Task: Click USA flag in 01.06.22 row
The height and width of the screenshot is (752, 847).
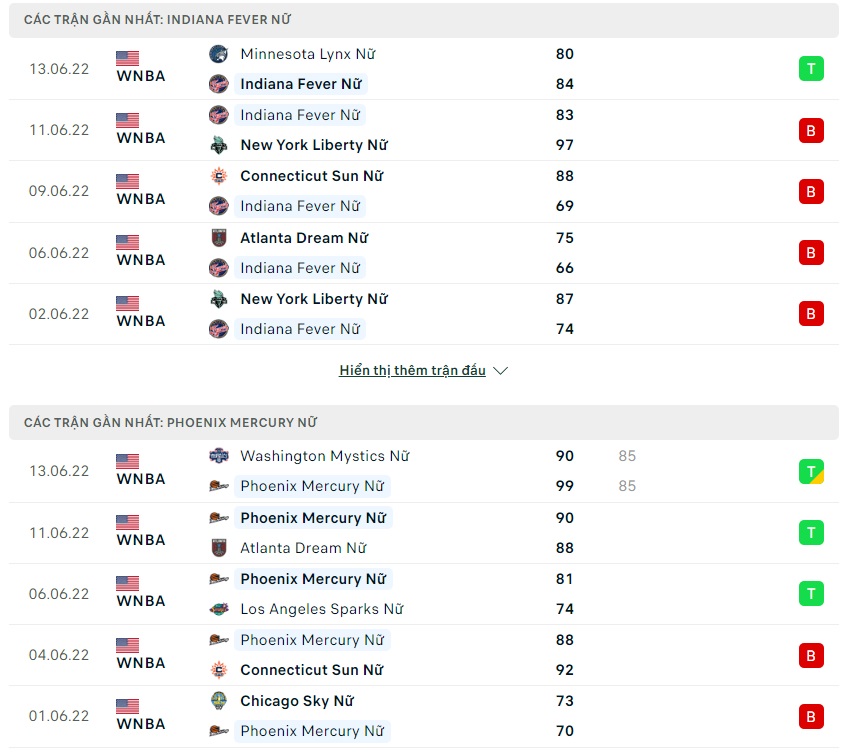Action: 127,707
